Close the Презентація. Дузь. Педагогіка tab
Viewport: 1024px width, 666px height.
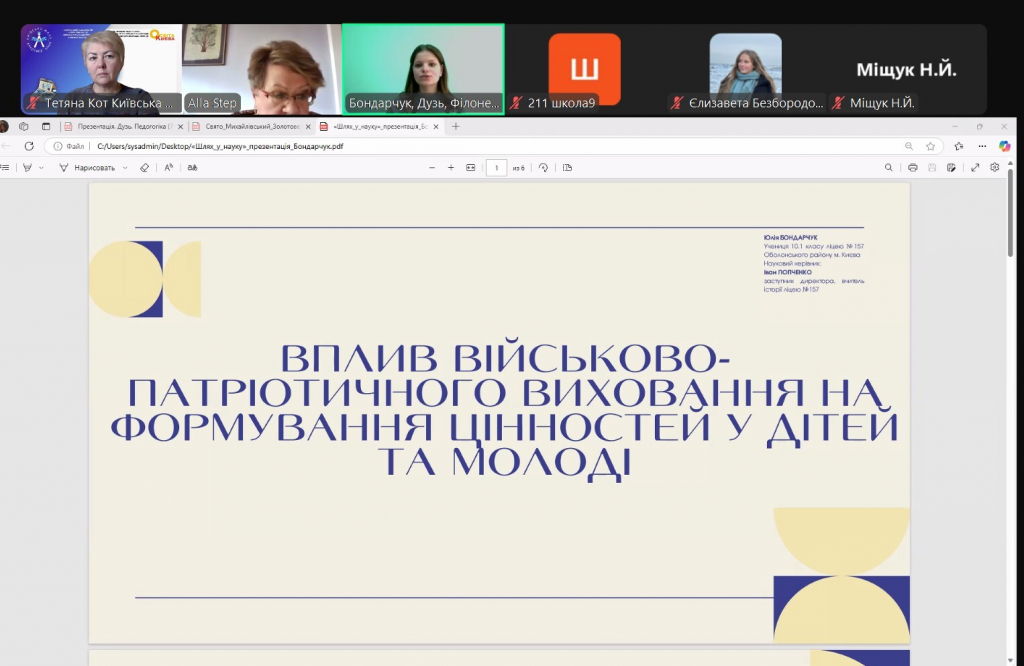[x=180, y=127]
